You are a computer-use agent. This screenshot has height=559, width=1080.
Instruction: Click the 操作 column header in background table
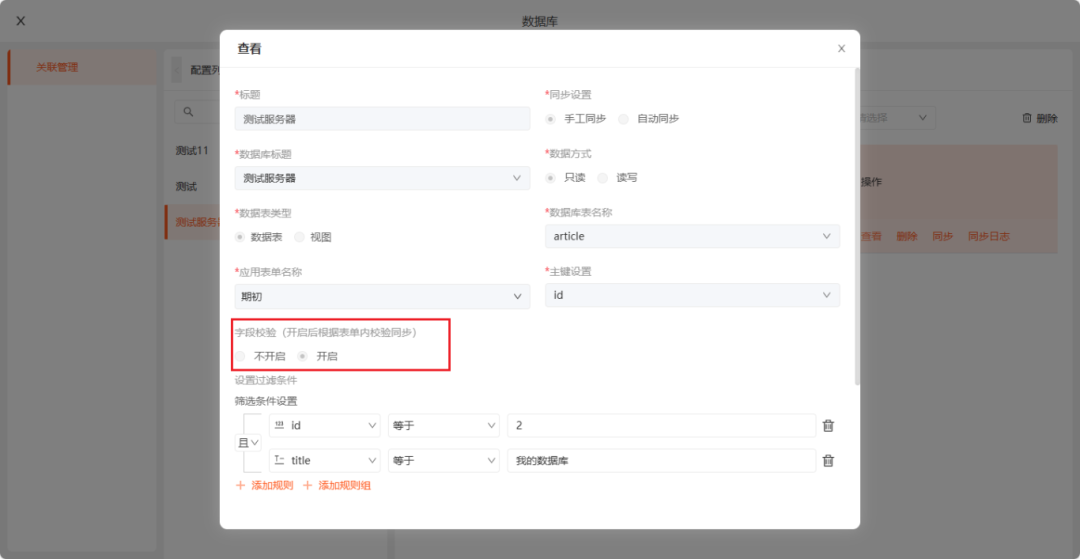point(871,182)
